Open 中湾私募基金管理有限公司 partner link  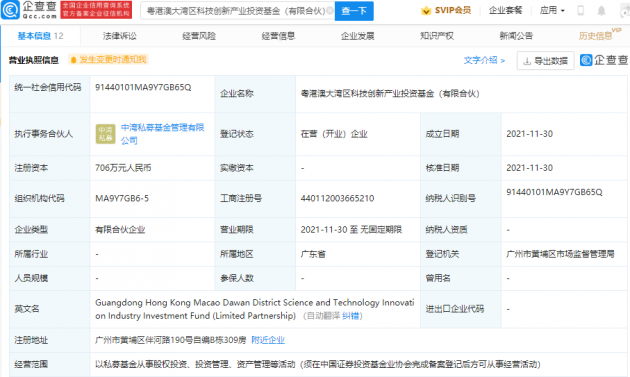163,134
